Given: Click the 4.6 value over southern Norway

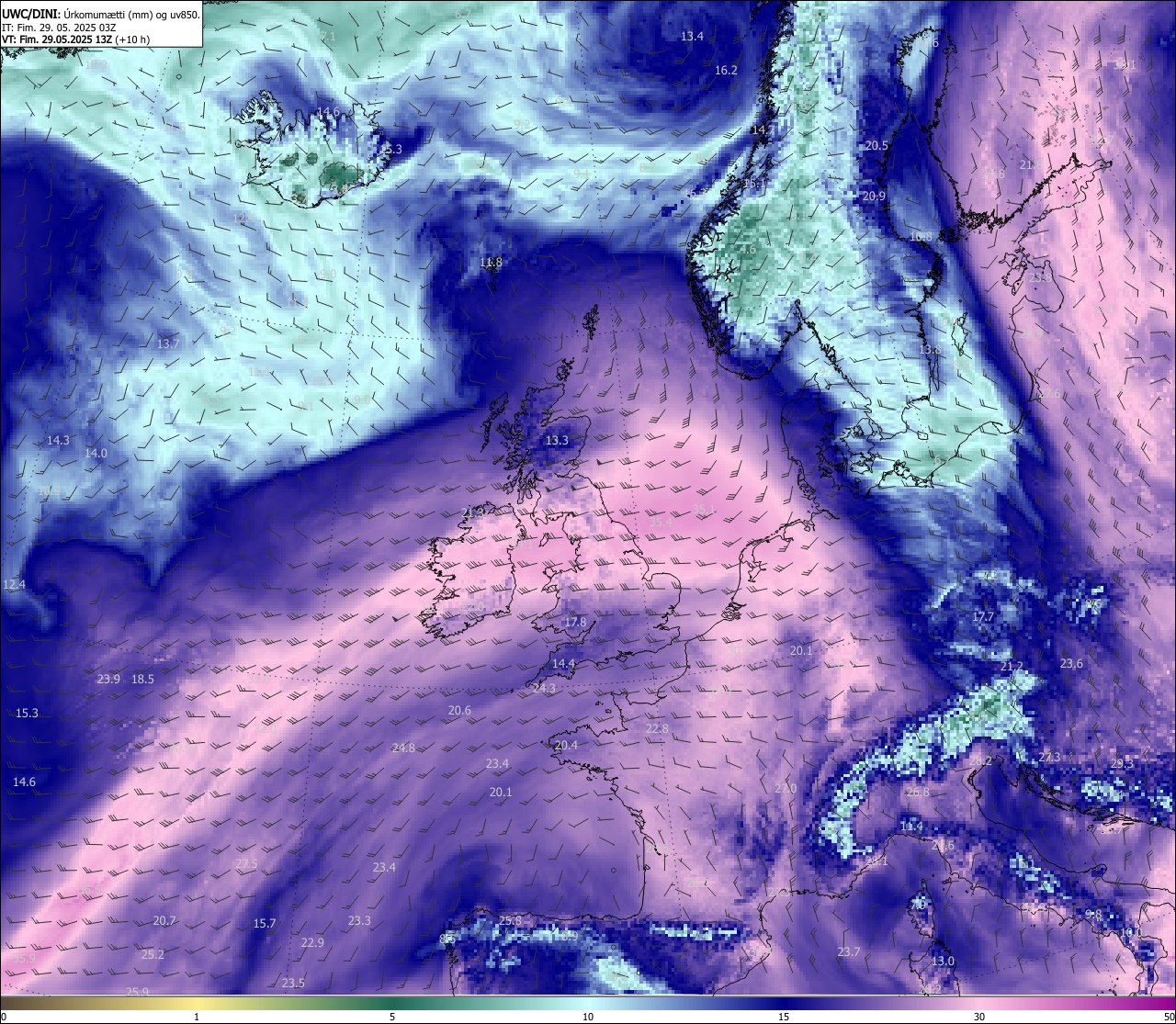Looking at the screenshot, I should point(748,249).
